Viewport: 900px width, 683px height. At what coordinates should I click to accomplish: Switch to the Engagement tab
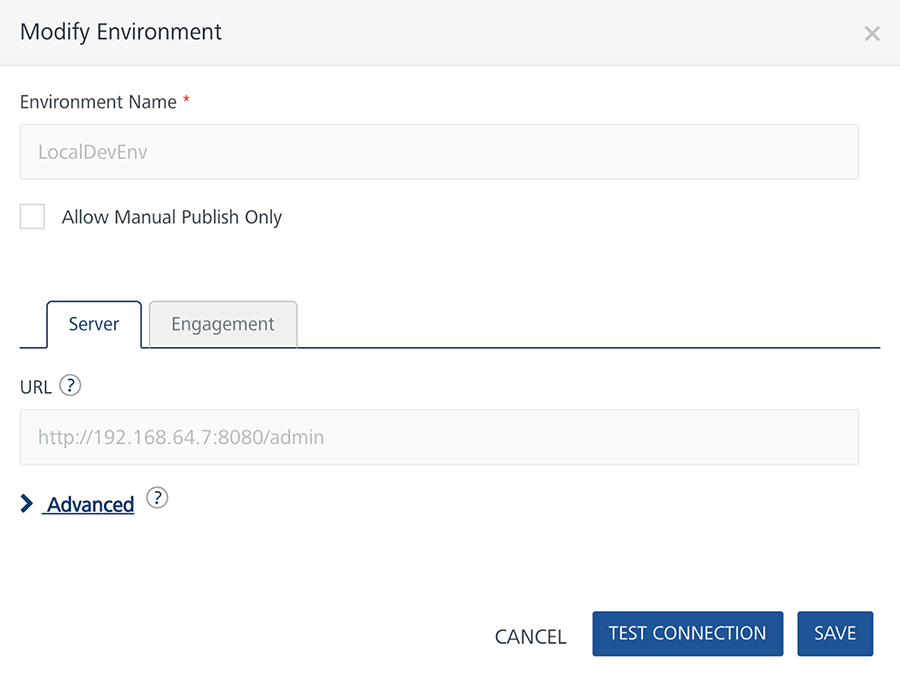click(x=223, y=324)
